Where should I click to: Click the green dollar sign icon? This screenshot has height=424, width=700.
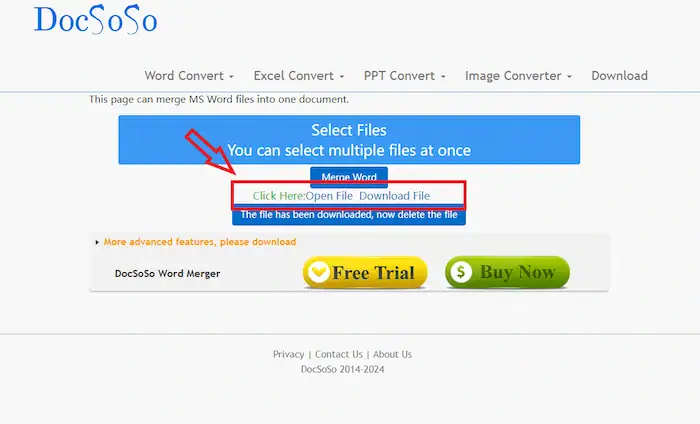460,273
